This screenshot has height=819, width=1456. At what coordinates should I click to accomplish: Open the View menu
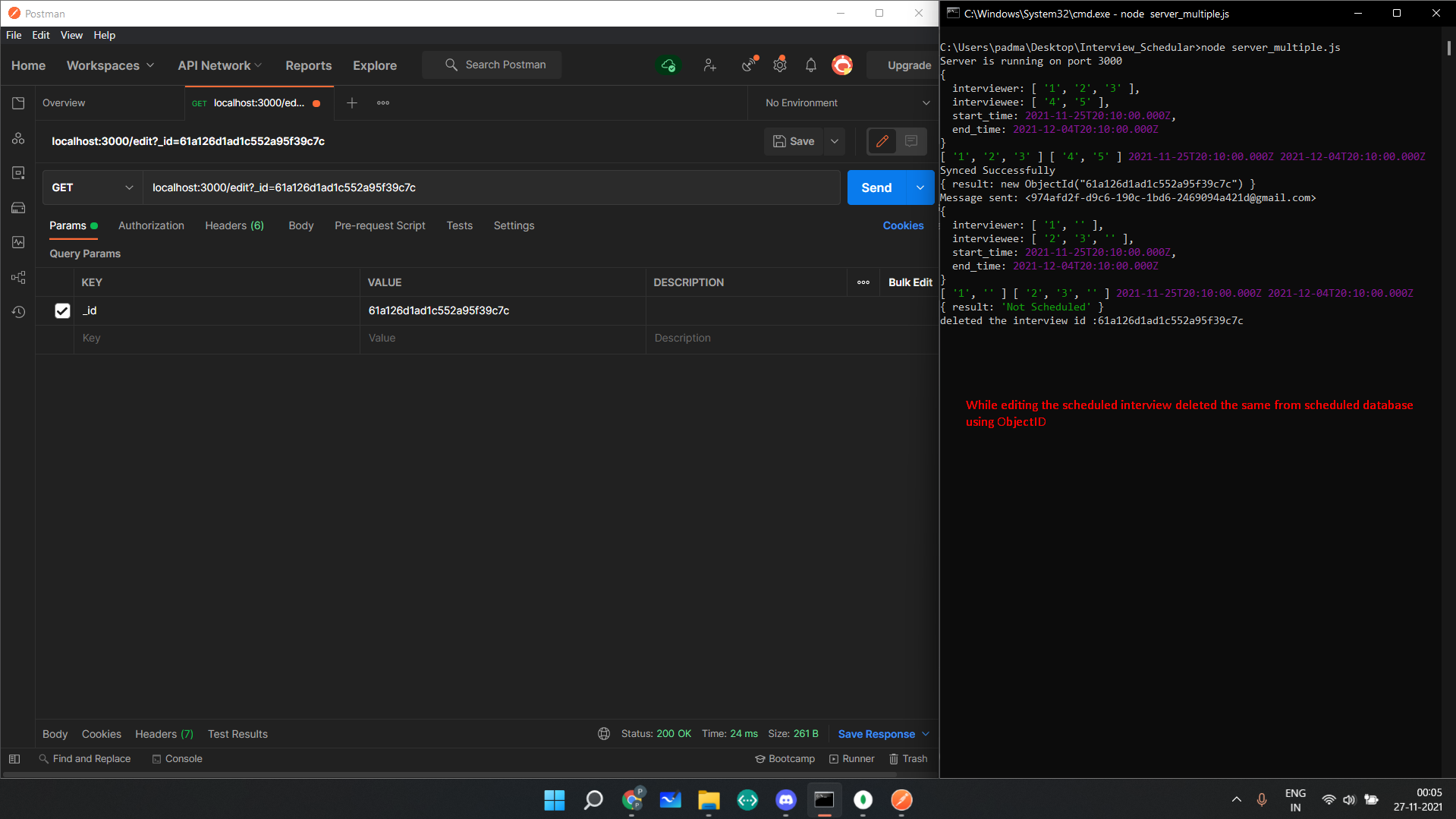(x=71, y=35)
